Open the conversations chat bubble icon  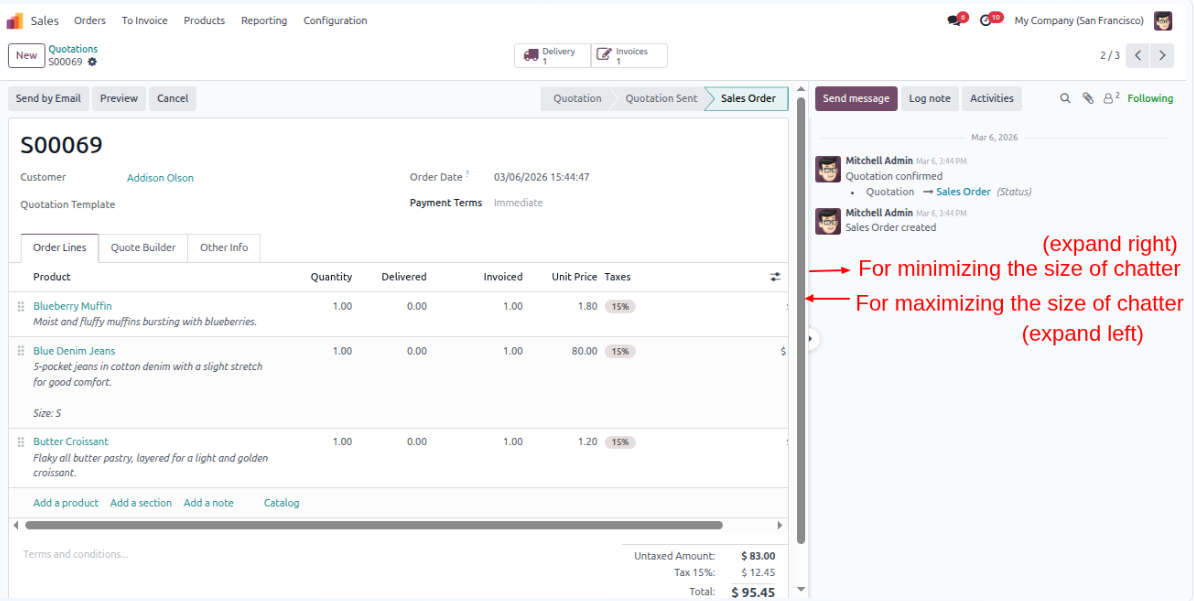[954, 21]
